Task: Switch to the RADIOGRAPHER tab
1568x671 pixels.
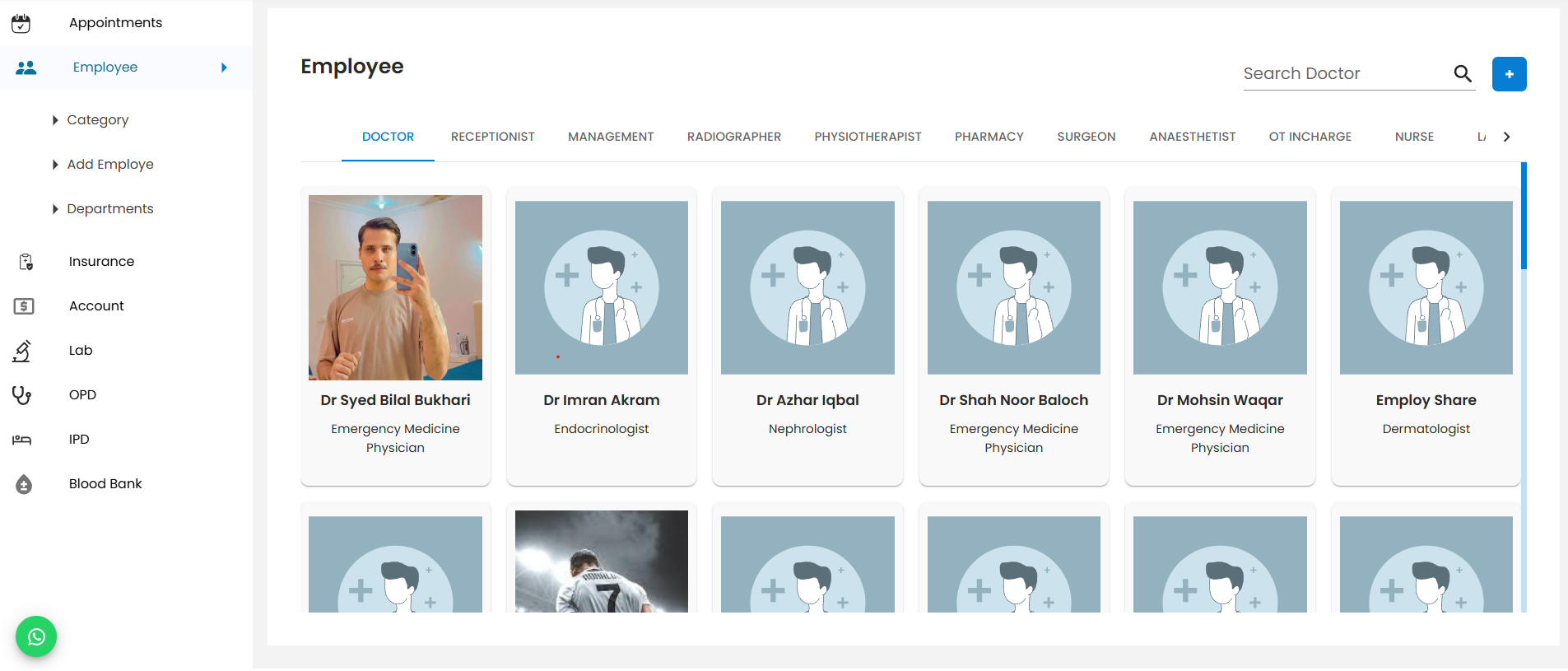Action: pos(734,137)
